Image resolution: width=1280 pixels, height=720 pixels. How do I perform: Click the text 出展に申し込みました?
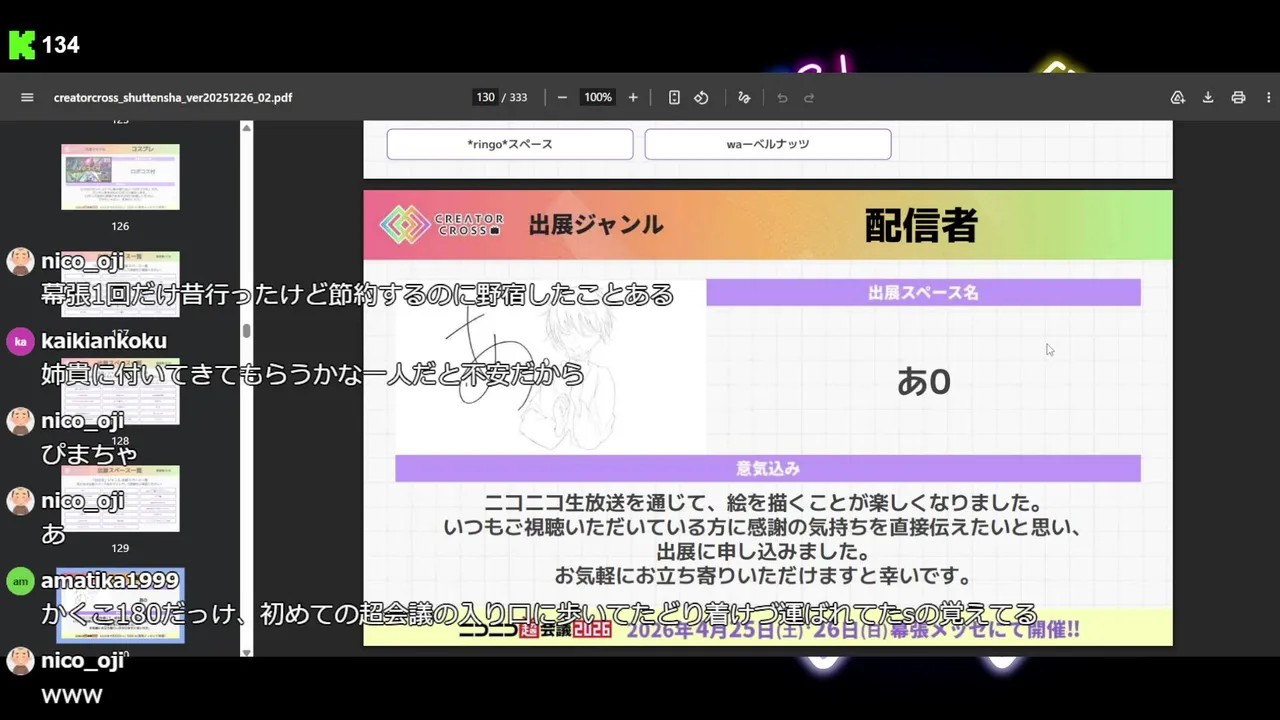click(763, 552)
